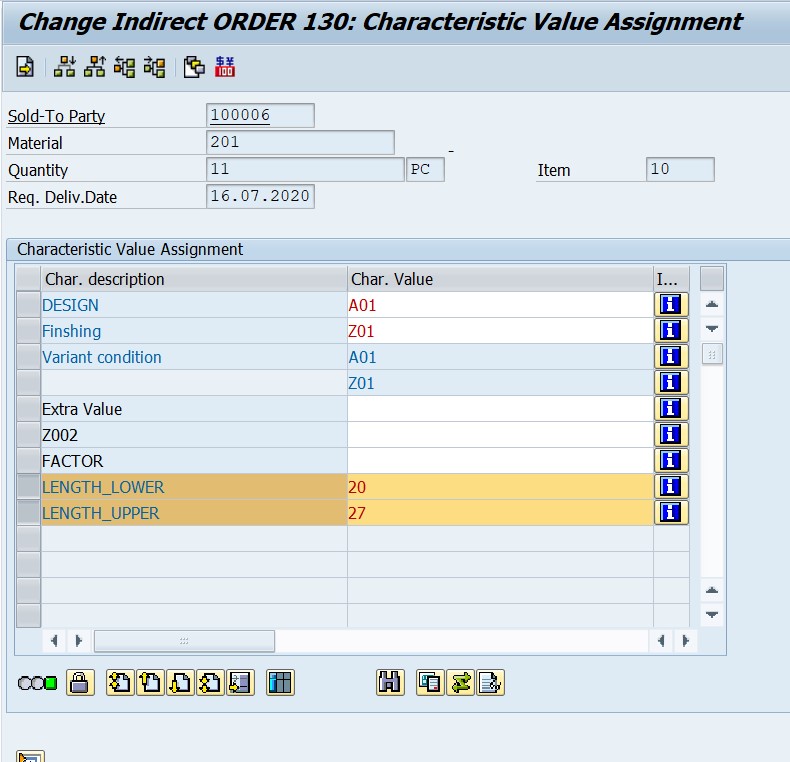Screen dimensions: 790x762
Task: Select the LENGTH_UPPER row selector box
Action: 28,513
